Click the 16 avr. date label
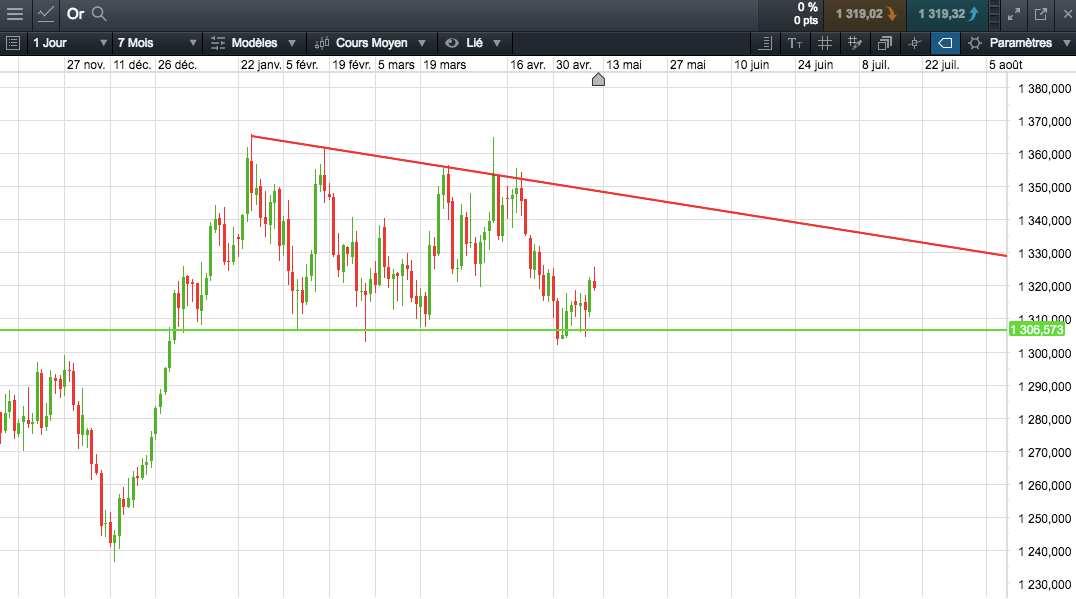This screenshot has height=599, width=1076. point(528,64)
